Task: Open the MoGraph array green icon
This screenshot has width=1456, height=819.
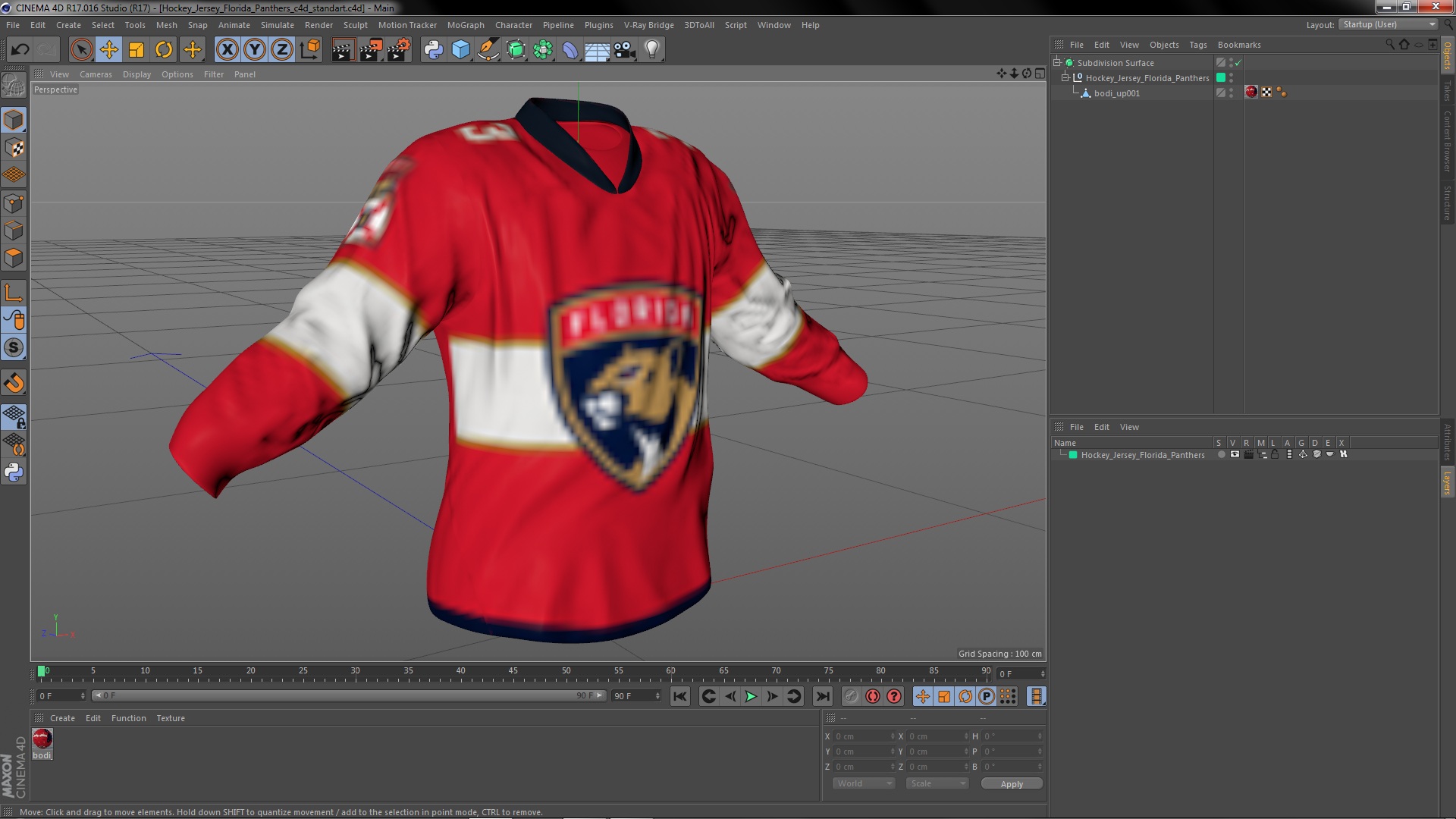Action: pos(543,50)
